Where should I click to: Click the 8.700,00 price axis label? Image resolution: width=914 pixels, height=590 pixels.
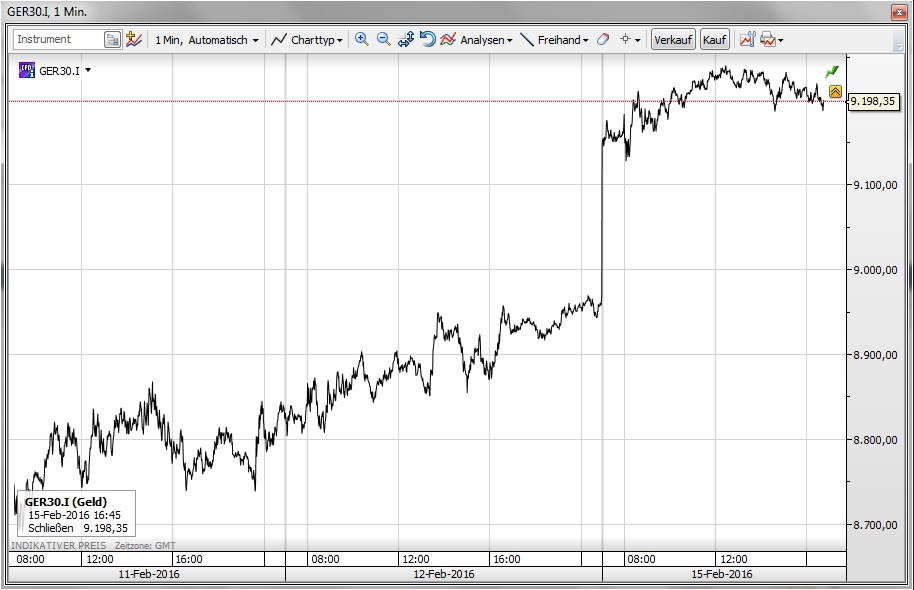(x=875, y=525)
